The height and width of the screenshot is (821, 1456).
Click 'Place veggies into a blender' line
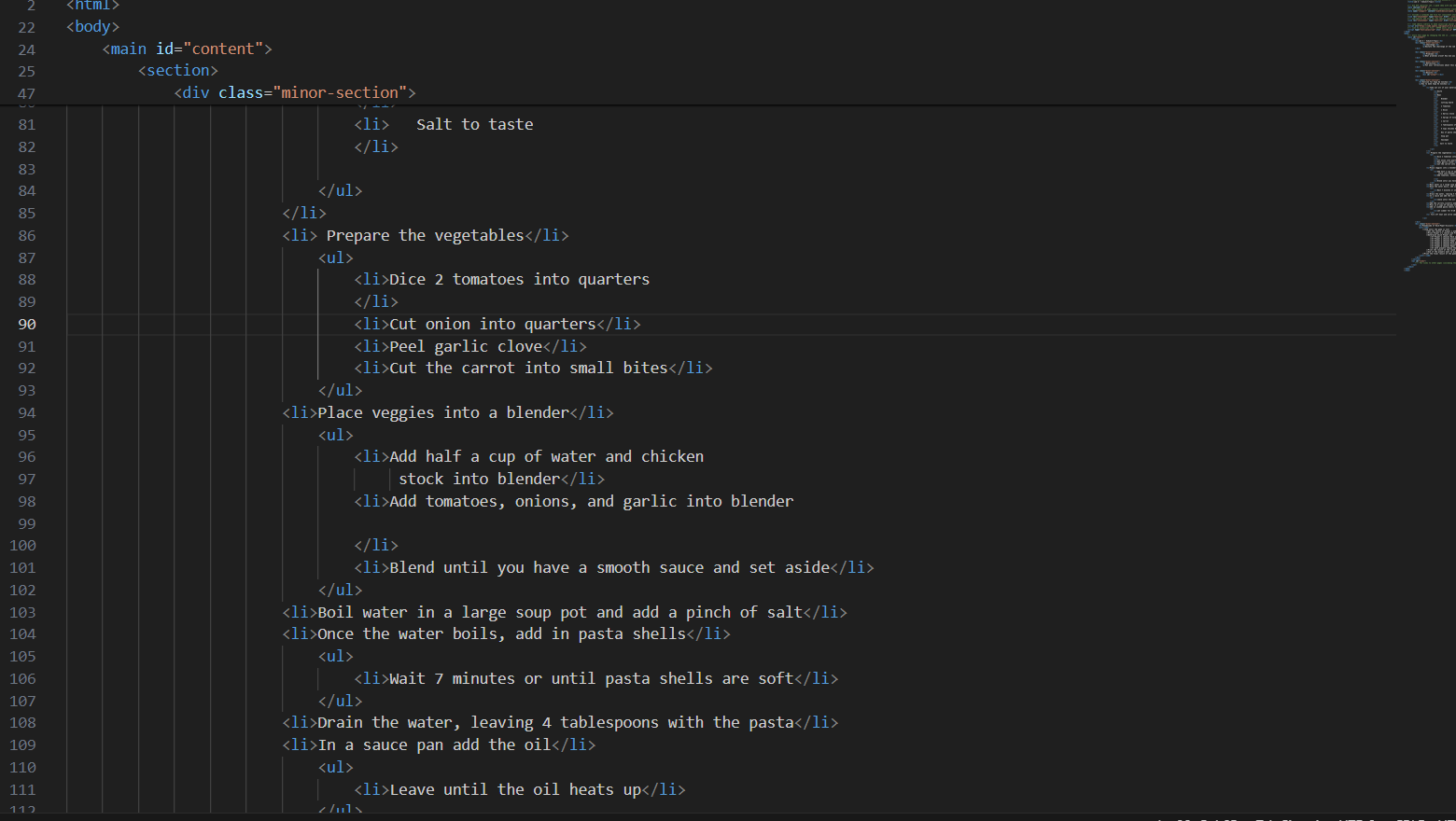(443, 412)
